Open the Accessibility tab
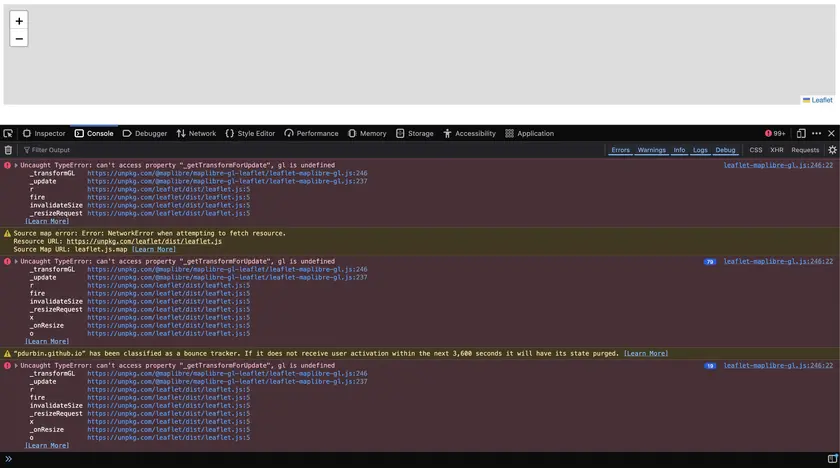The width and height of the screenshot is (840, 468). click(x=470, y=133)
